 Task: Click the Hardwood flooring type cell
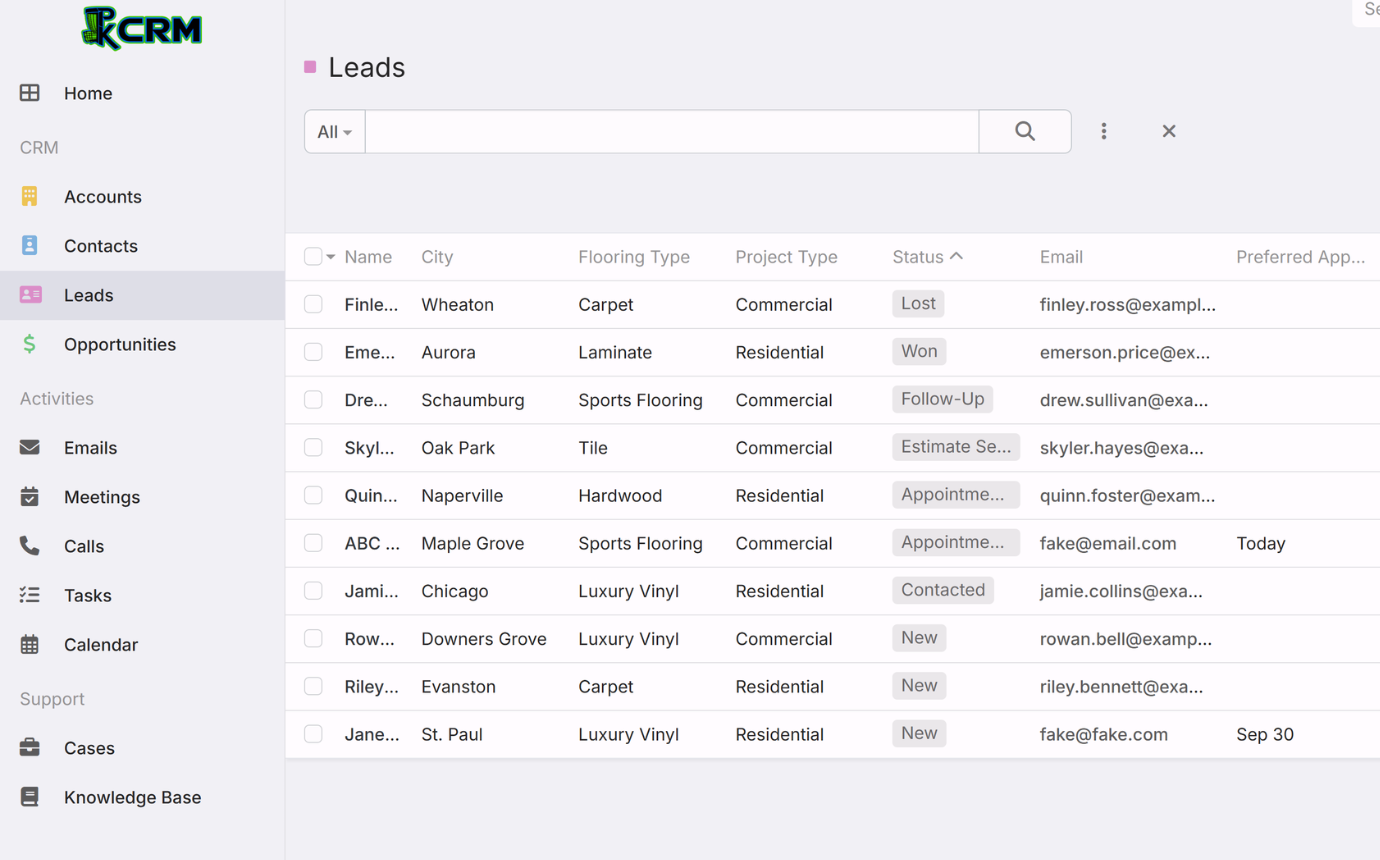[x=620, y=495]
